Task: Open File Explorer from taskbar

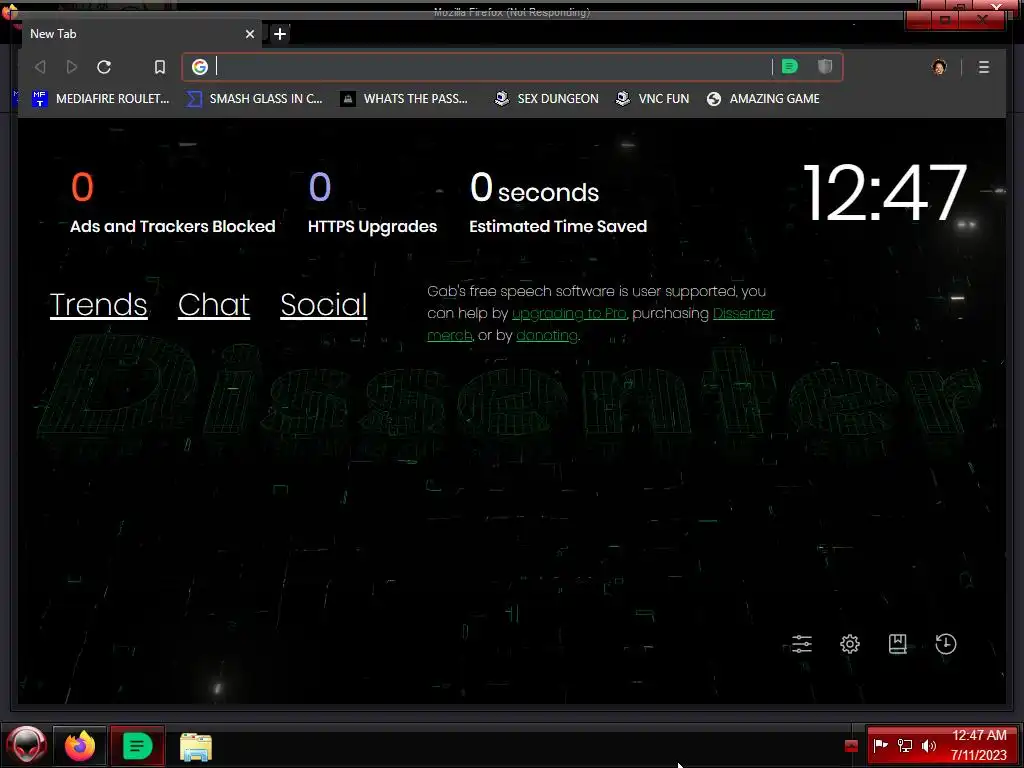Action: 195,746
